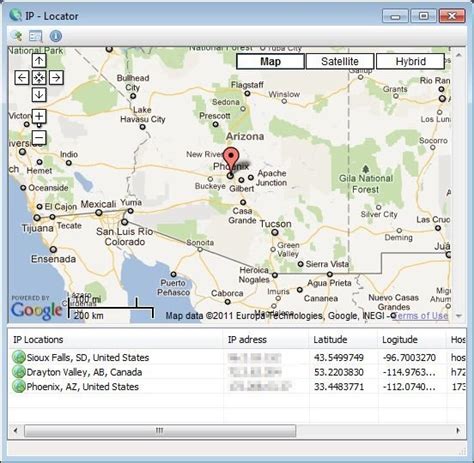Open the Terms of Use link
The image size is (474, 463).
[x=421, y=315]
